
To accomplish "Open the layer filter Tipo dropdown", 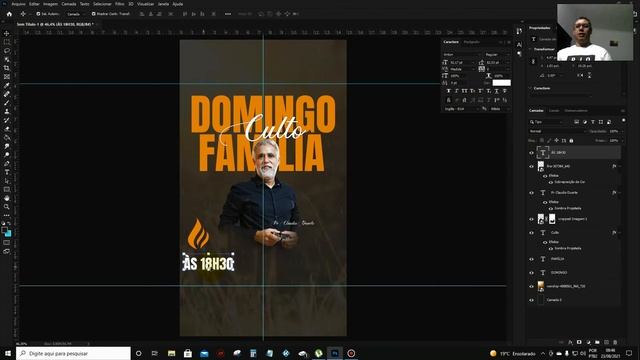I will (546, 122).
